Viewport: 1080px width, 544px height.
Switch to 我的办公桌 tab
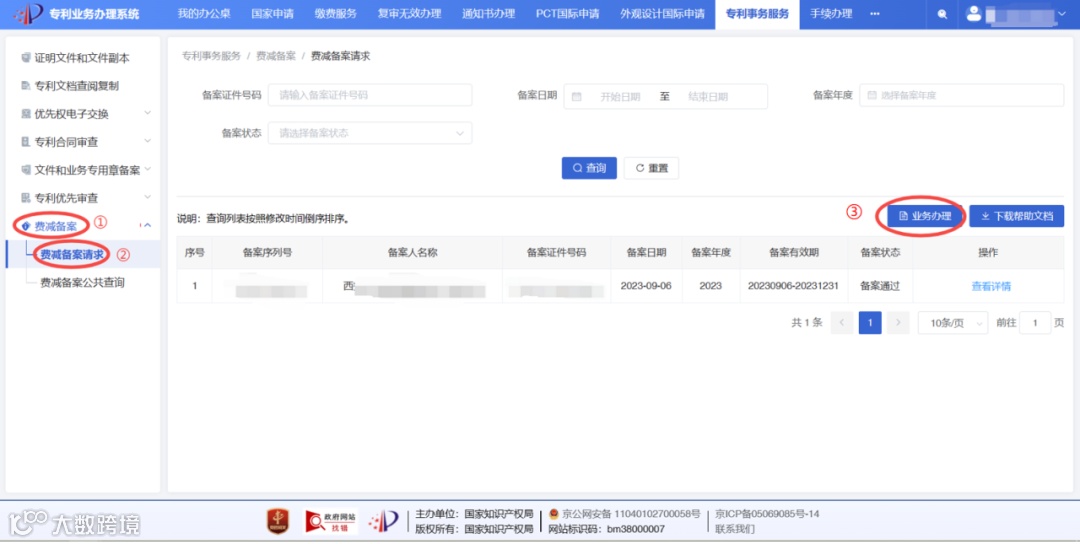[x=204, y=14]
